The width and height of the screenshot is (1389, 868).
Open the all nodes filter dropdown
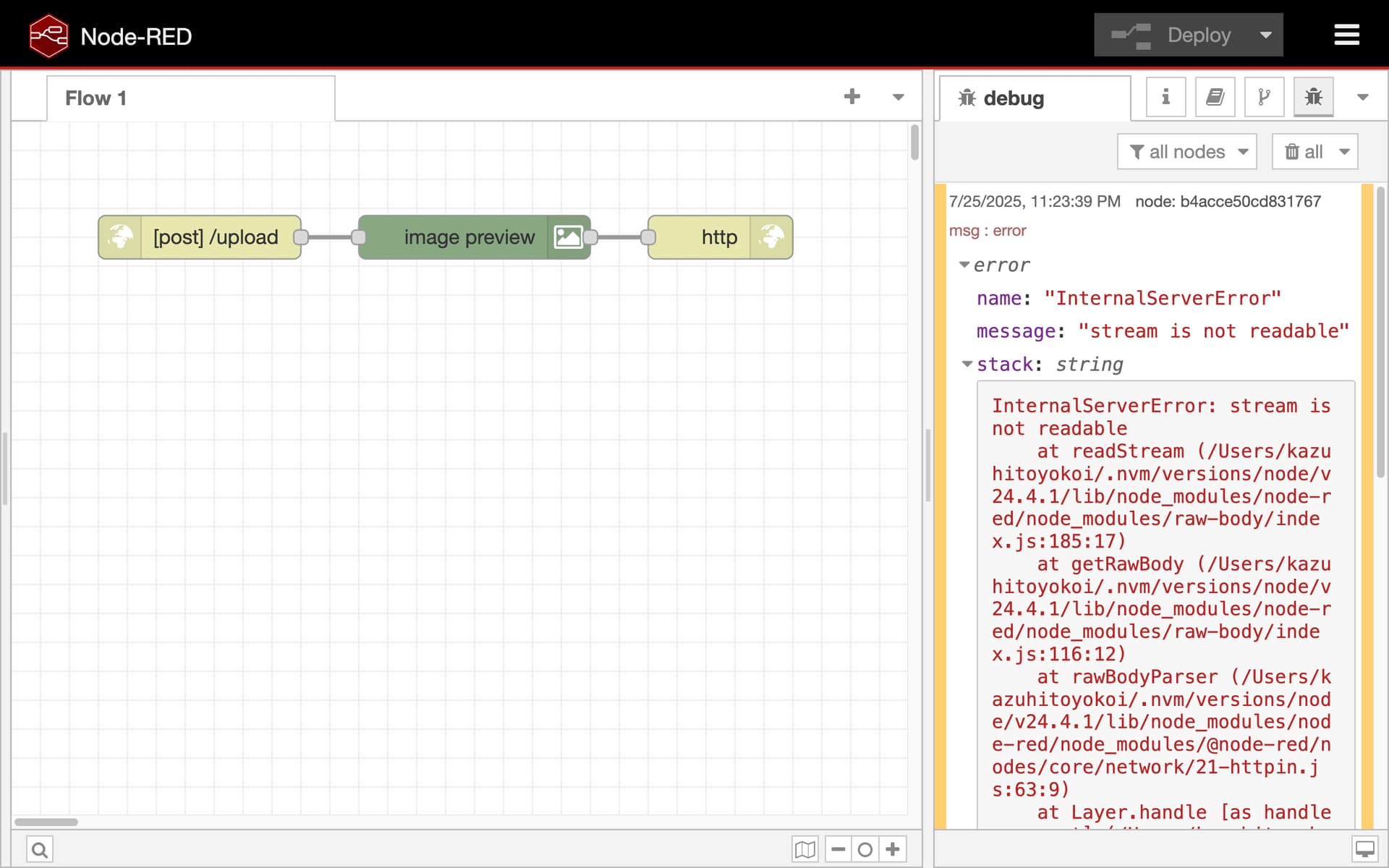pyautogui.click(x=1186, y=151)
